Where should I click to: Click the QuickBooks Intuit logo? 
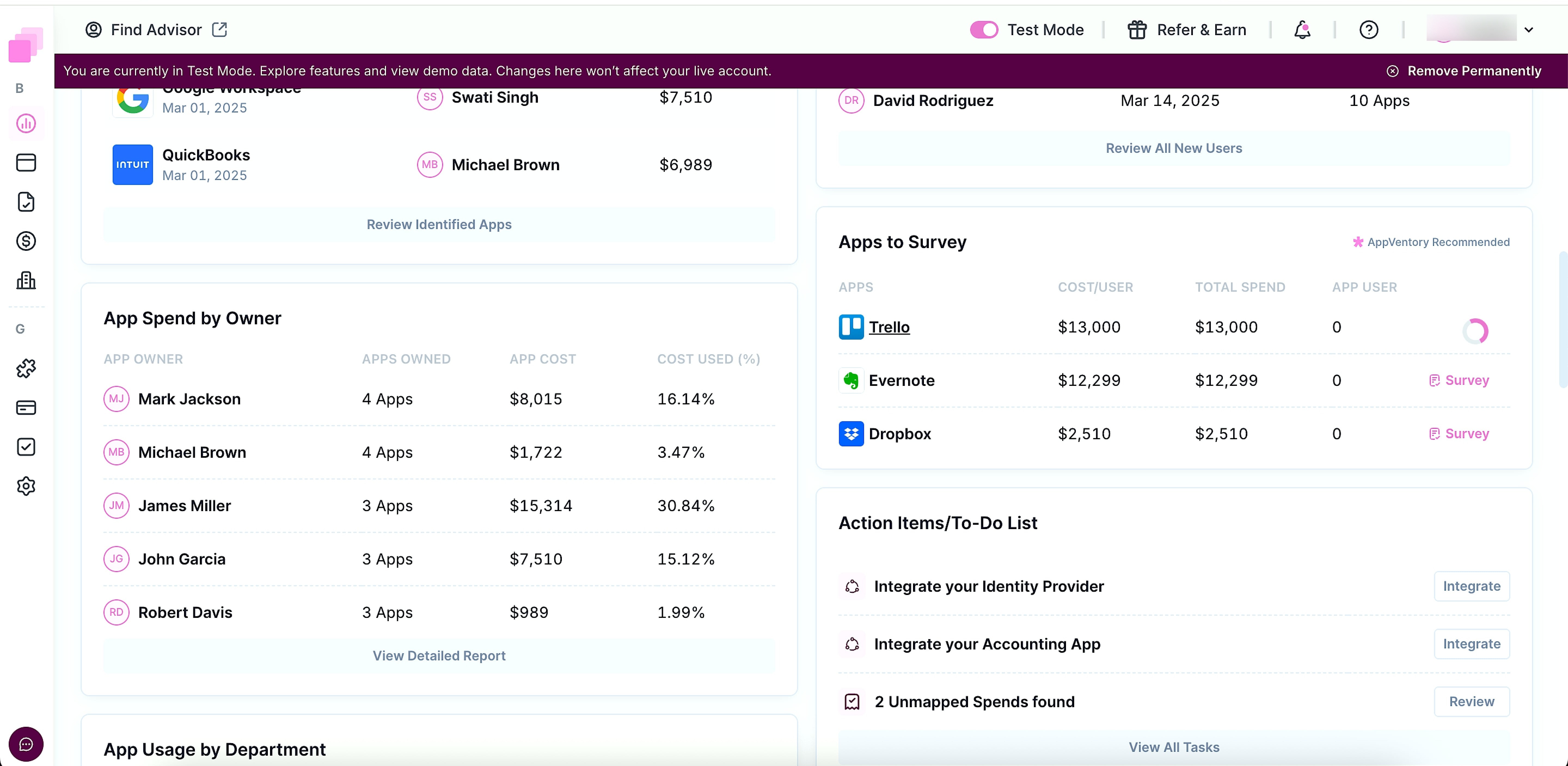pyautogui.click(x=133, y=164)
